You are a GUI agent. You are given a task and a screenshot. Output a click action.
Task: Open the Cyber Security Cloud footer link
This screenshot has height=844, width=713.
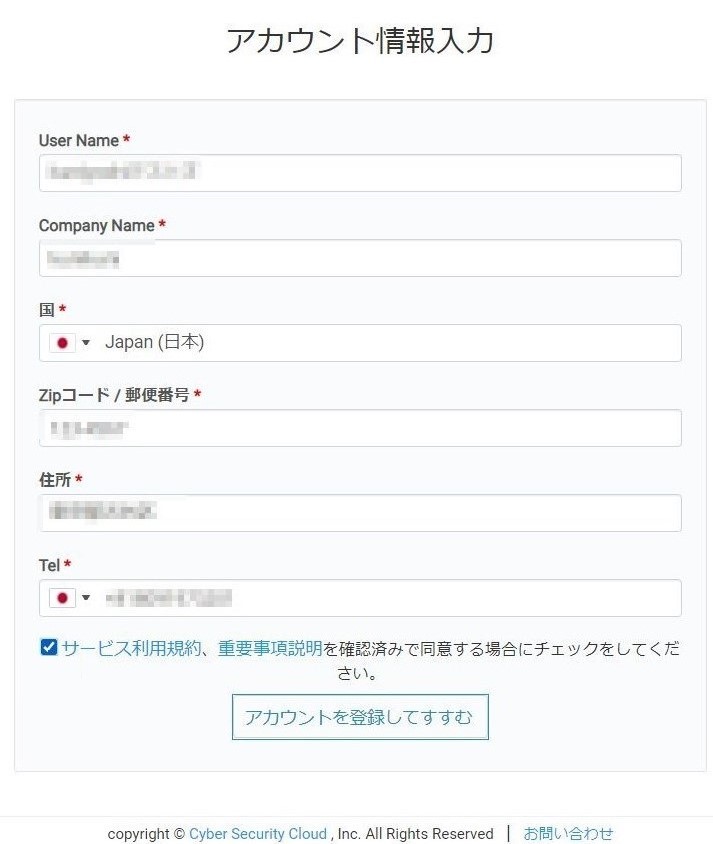point(258,834)
